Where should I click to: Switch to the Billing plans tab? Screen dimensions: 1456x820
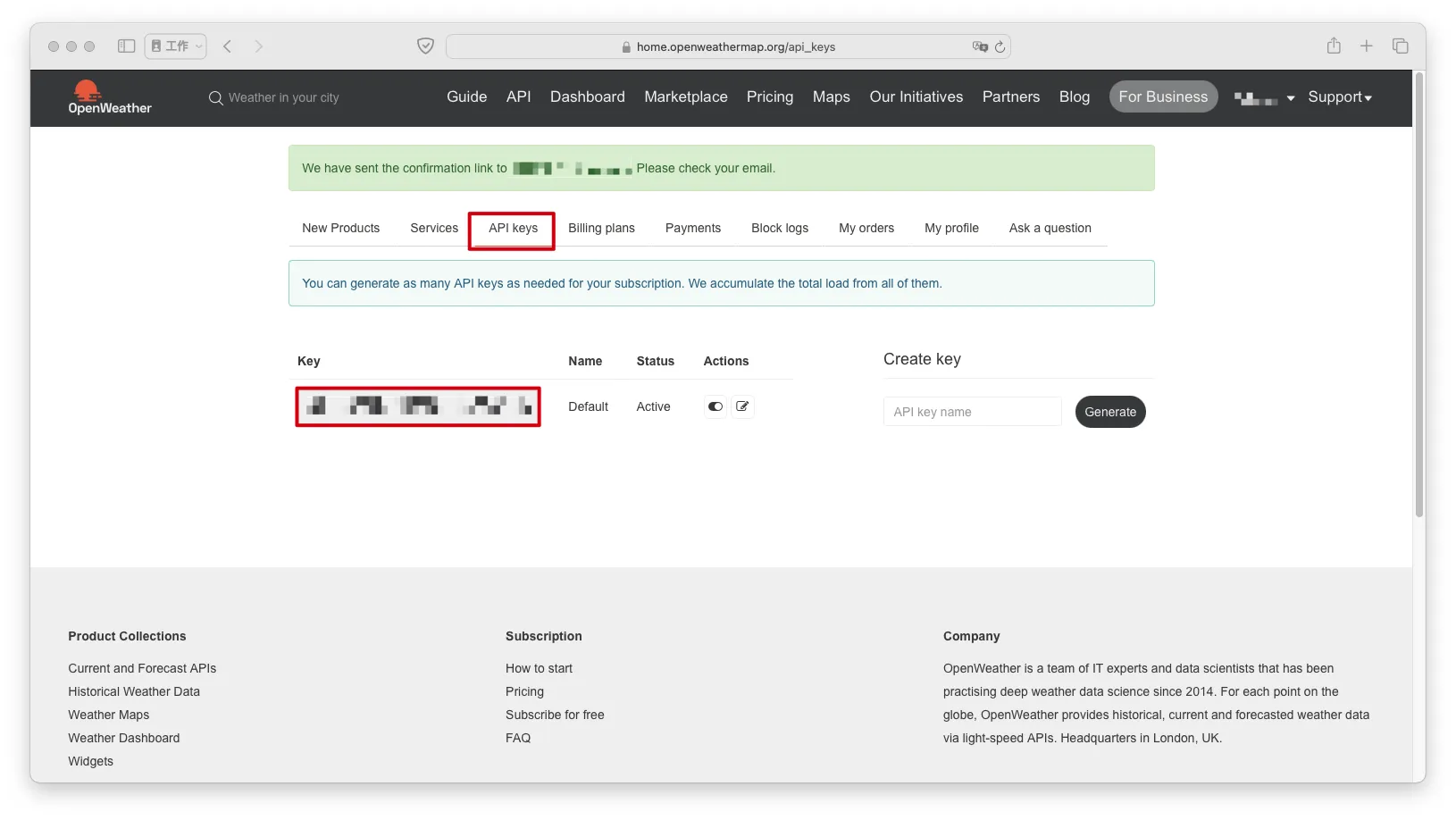pos(601,229)
